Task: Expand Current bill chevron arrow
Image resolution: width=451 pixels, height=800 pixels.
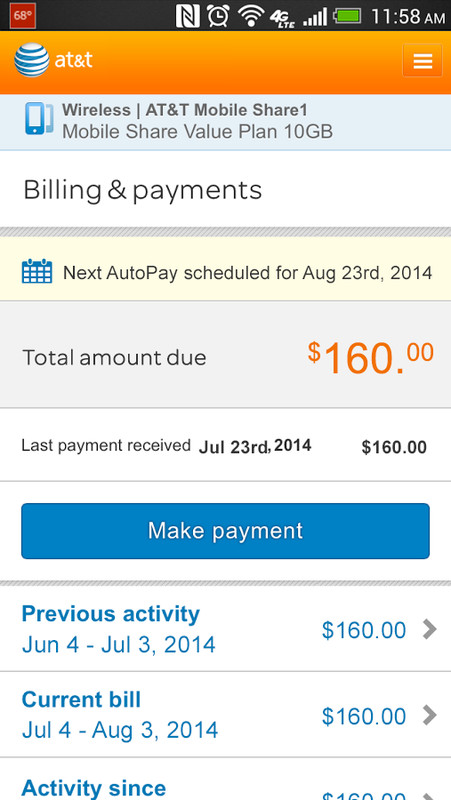Action: 430,716
